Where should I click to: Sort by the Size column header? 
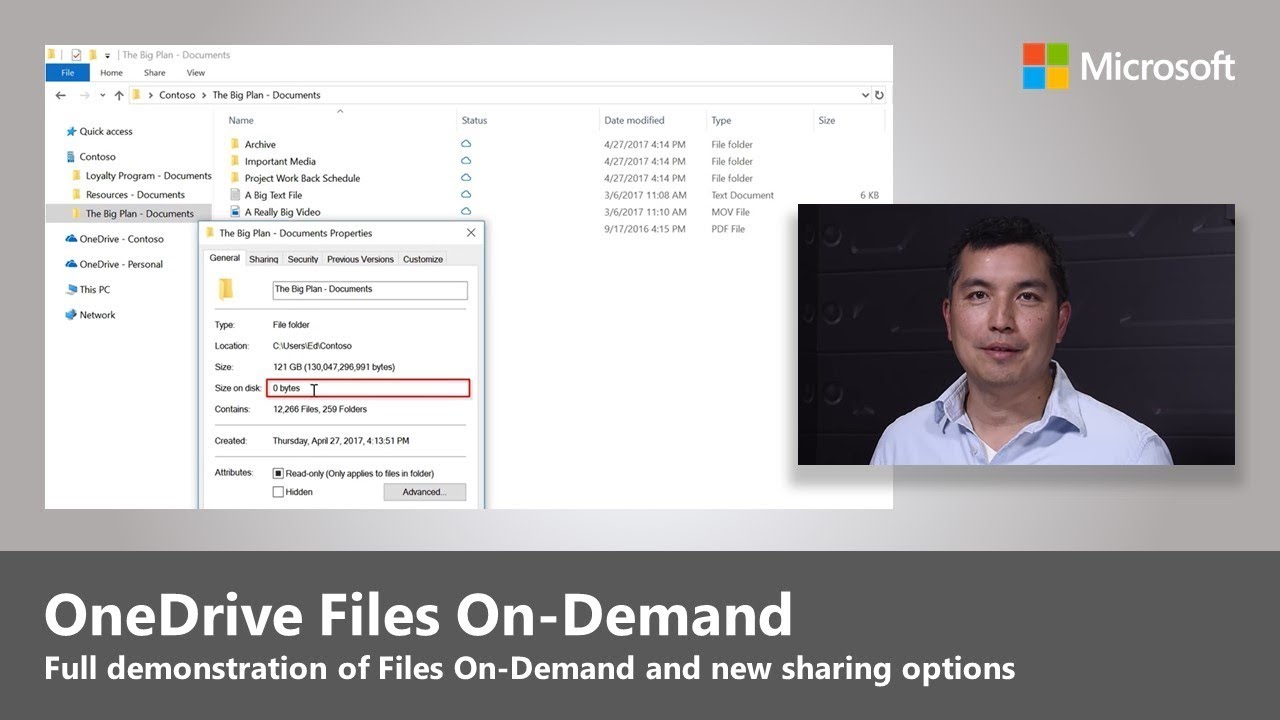tap(827, 121)
